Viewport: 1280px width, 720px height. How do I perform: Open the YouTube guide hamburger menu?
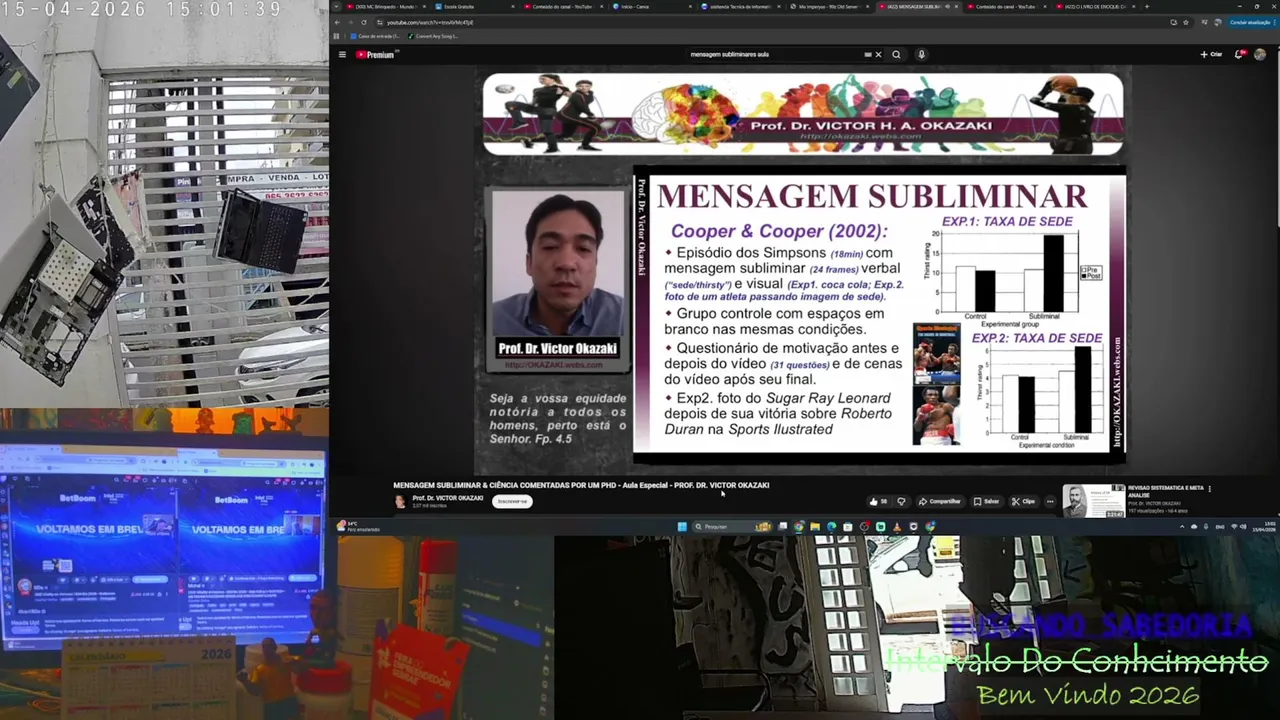coord(342,55)
